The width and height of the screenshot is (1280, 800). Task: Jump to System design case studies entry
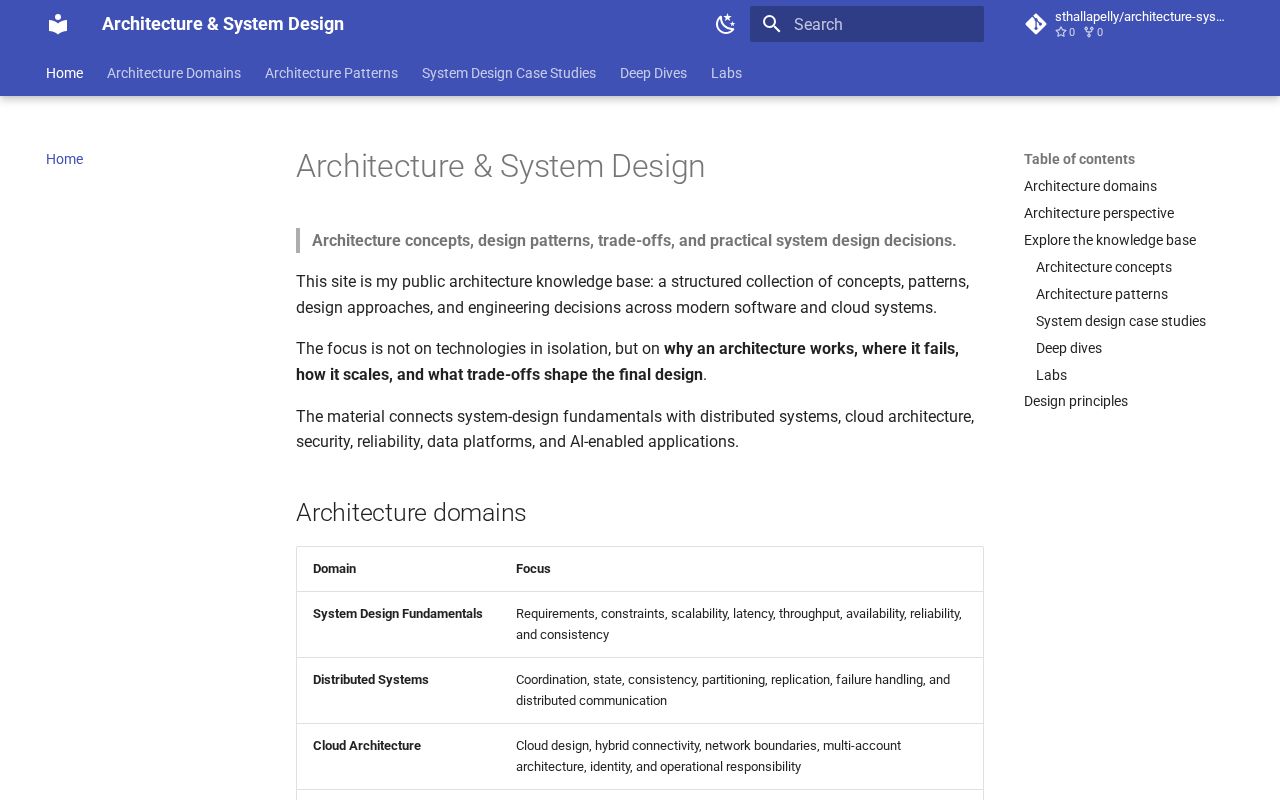(1121, 321)
